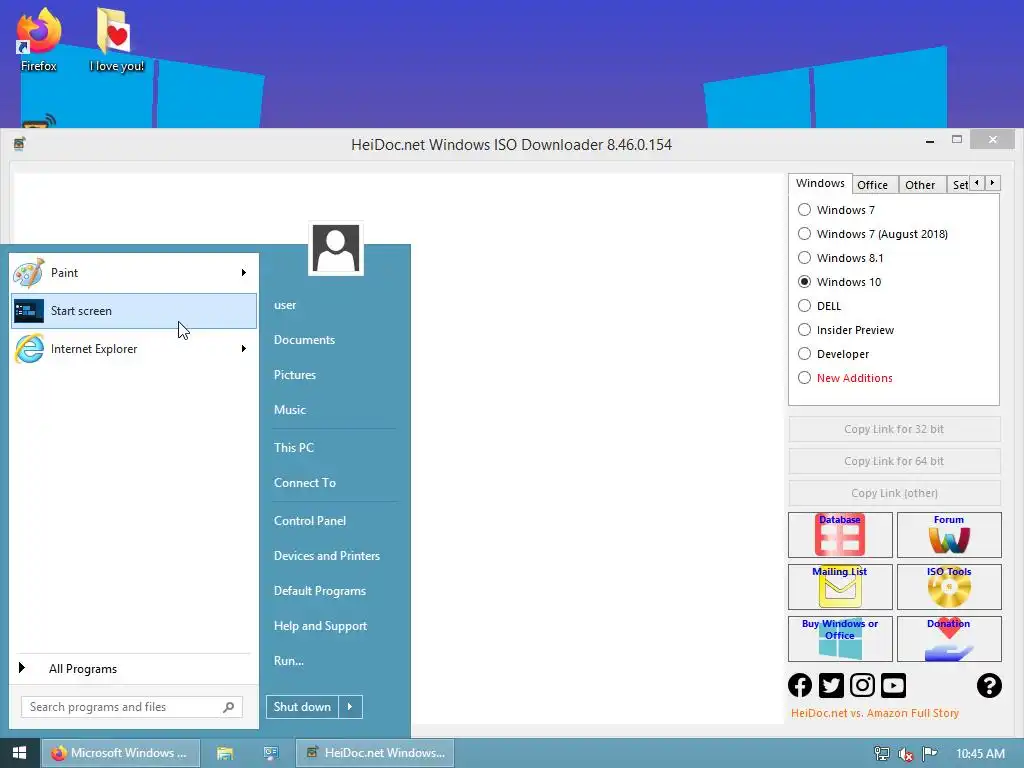Launch Internet Explorer icon in start menu
The height and width of the screenshot is (768, 1024).
pos(29,349)
